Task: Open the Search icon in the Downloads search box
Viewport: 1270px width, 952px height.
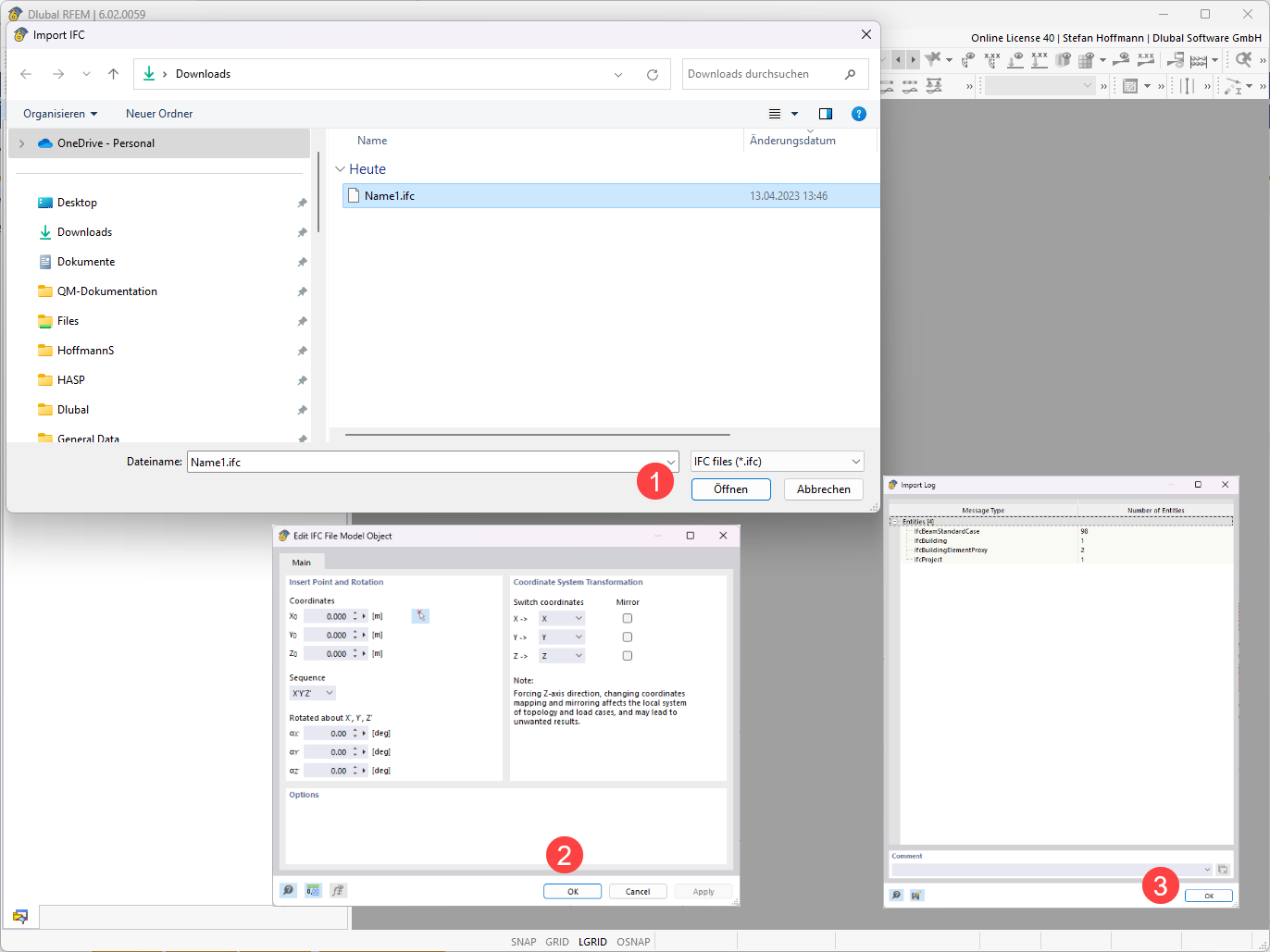Action: [x=851, y=74]
